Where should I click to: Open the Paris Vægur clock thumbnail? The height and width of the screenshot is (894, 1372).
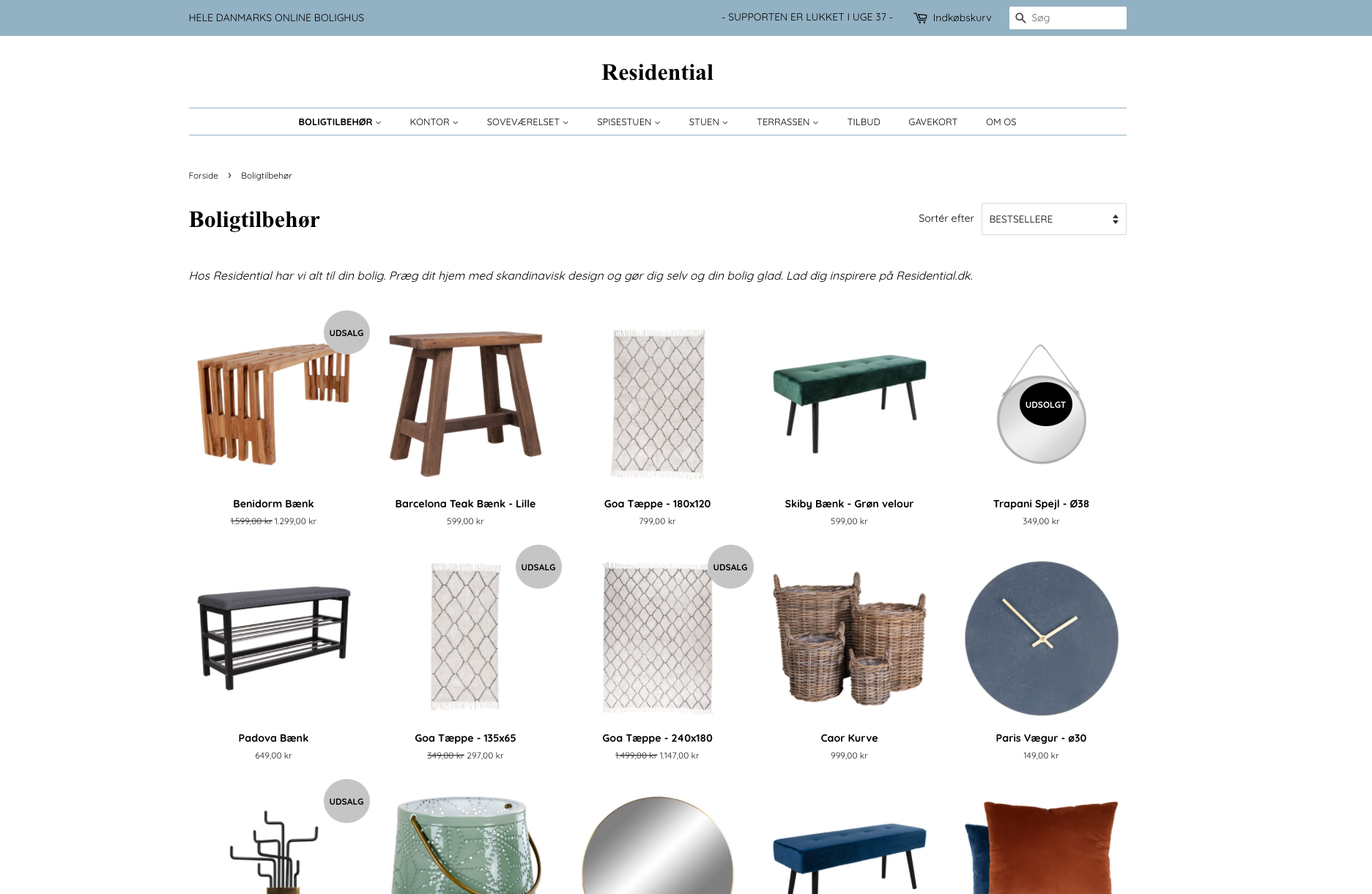point(1041,638)
